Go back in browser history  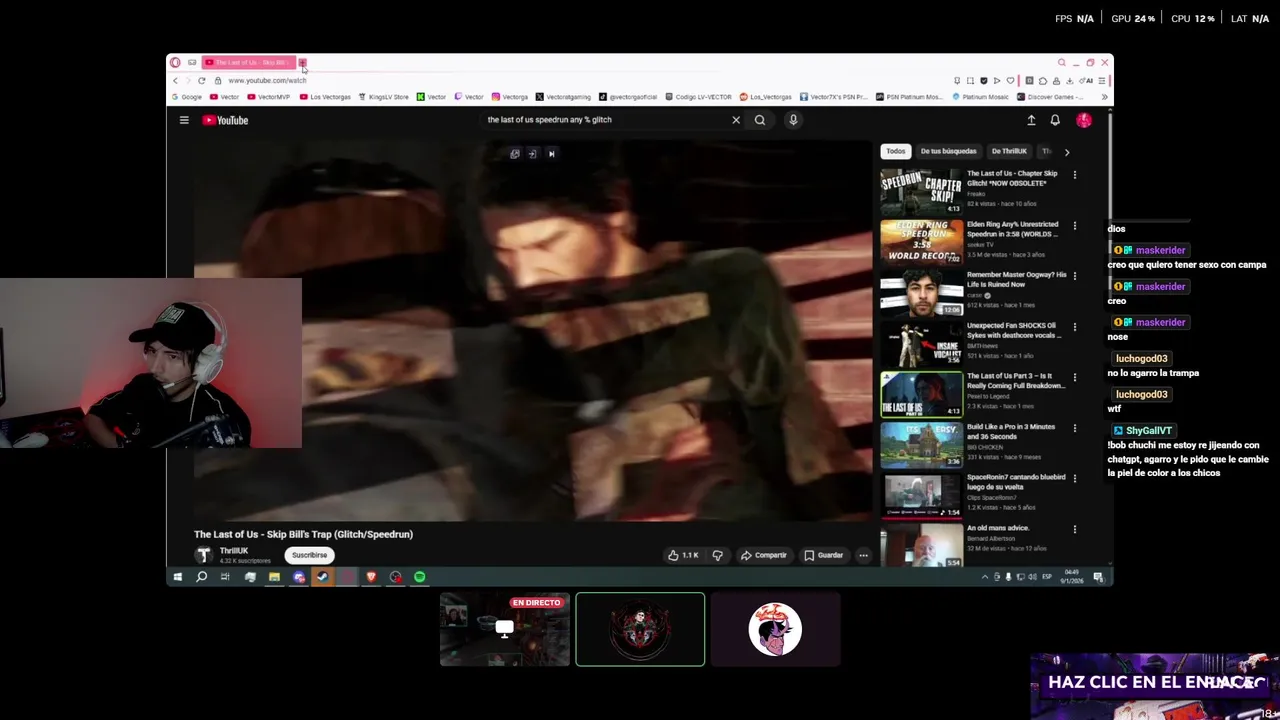coord(176,80)
